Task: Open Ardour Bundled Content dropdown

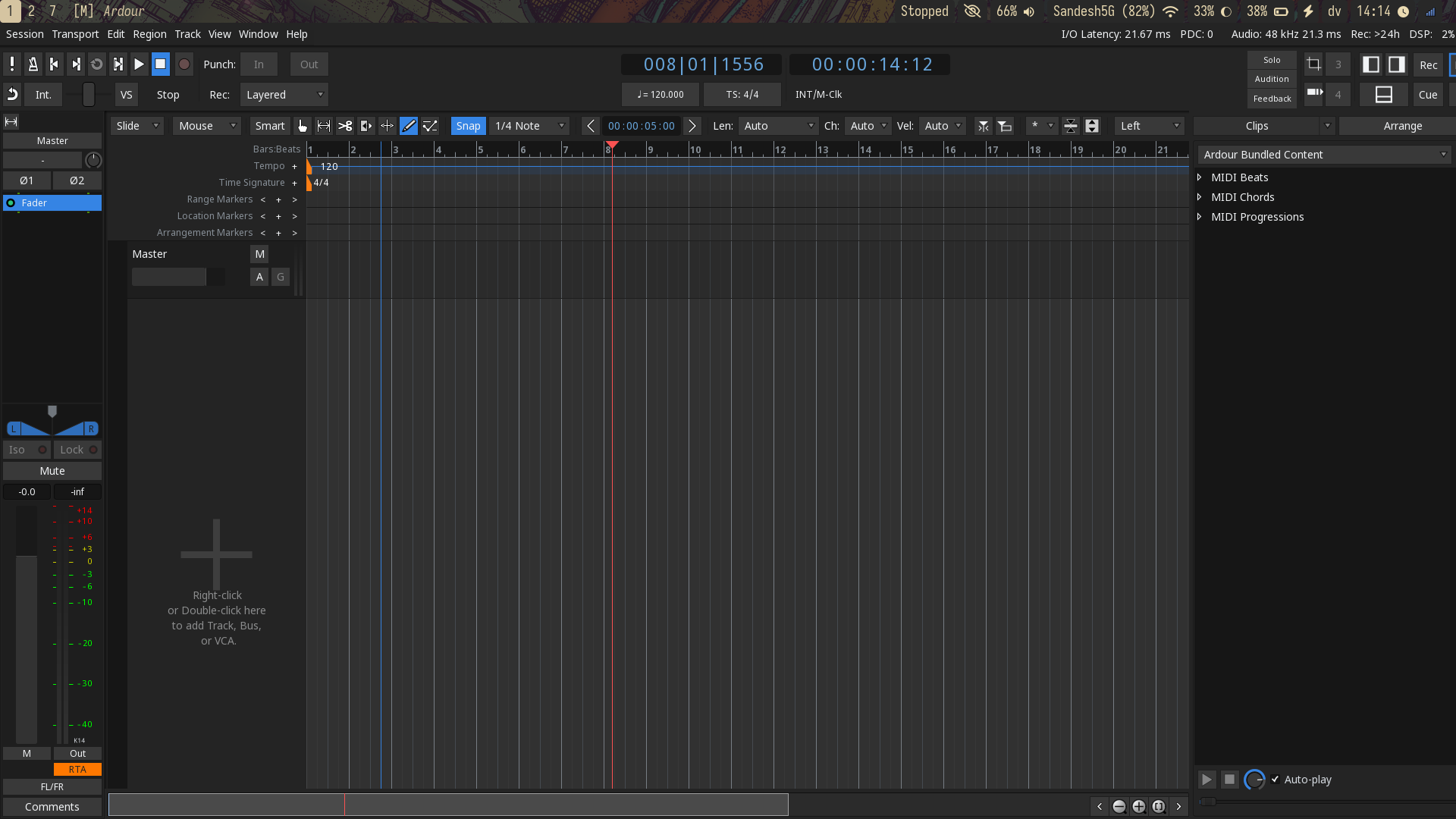Action: (1324, 155)
